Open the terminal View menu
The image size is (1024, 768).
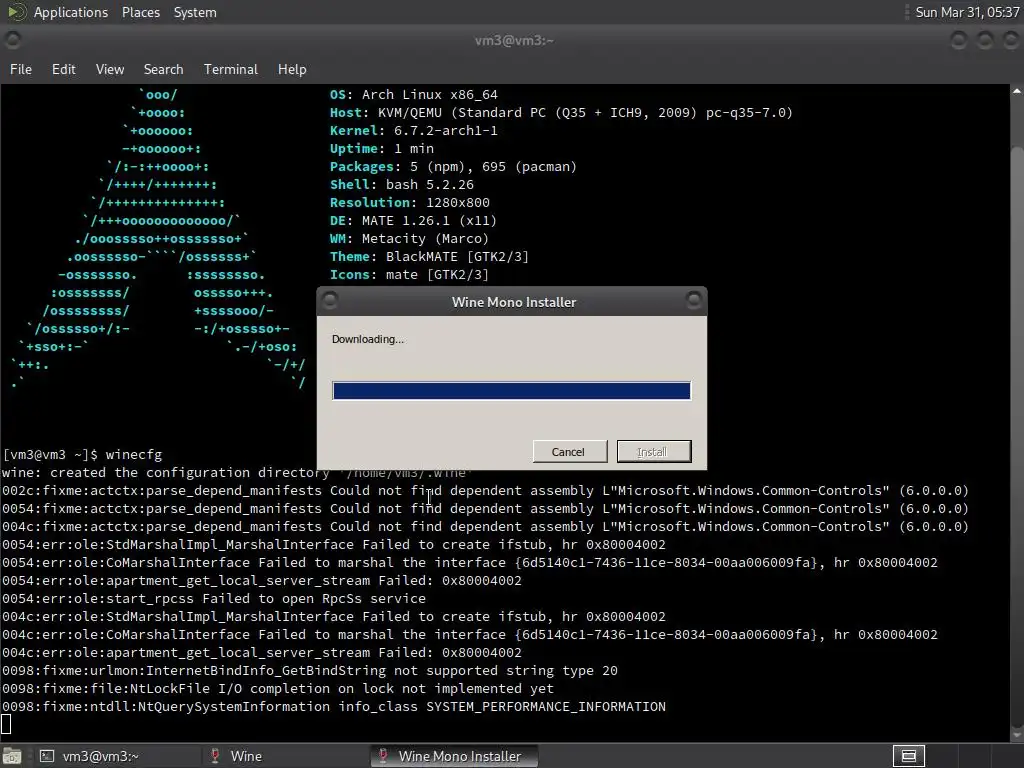point(110,69)
